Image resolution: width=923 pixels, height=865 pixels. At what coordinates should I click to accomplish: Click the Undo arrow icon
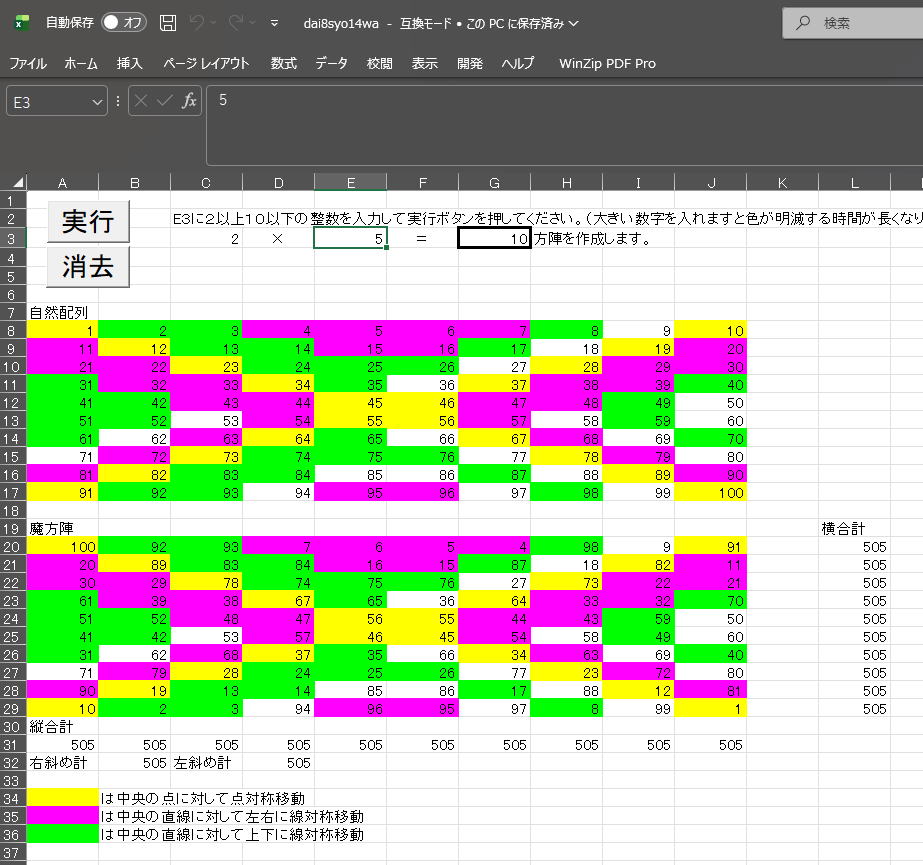pos(198,23)
